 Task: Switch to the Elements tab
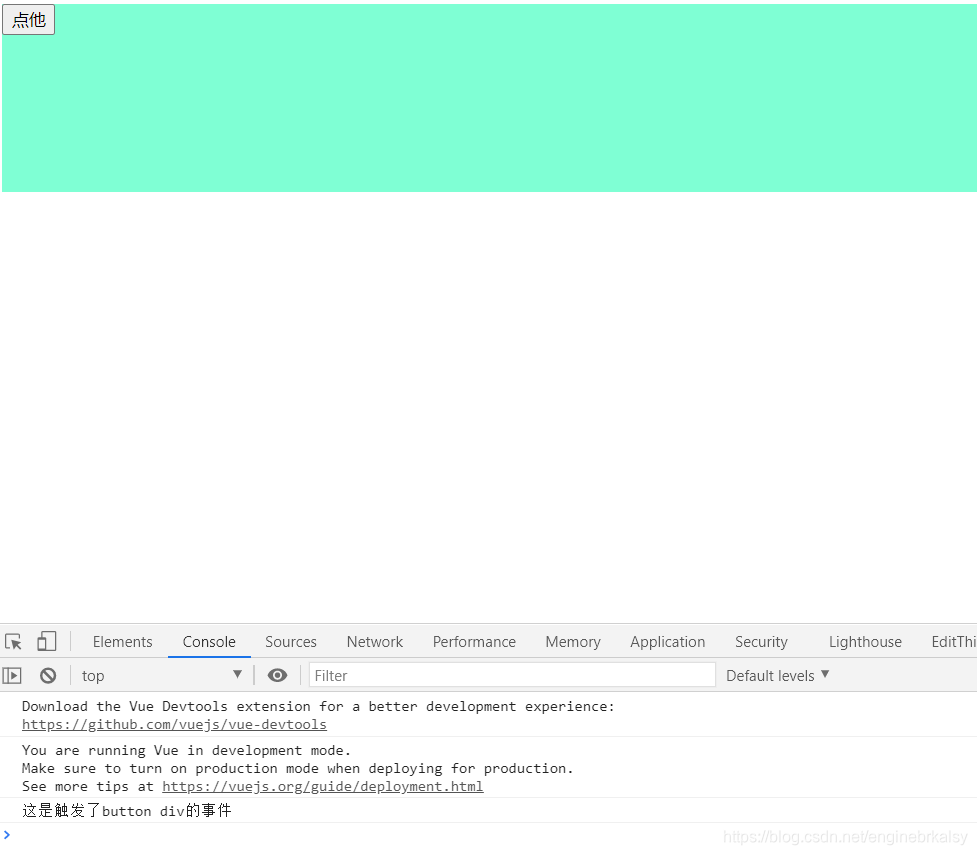(123, 642)
